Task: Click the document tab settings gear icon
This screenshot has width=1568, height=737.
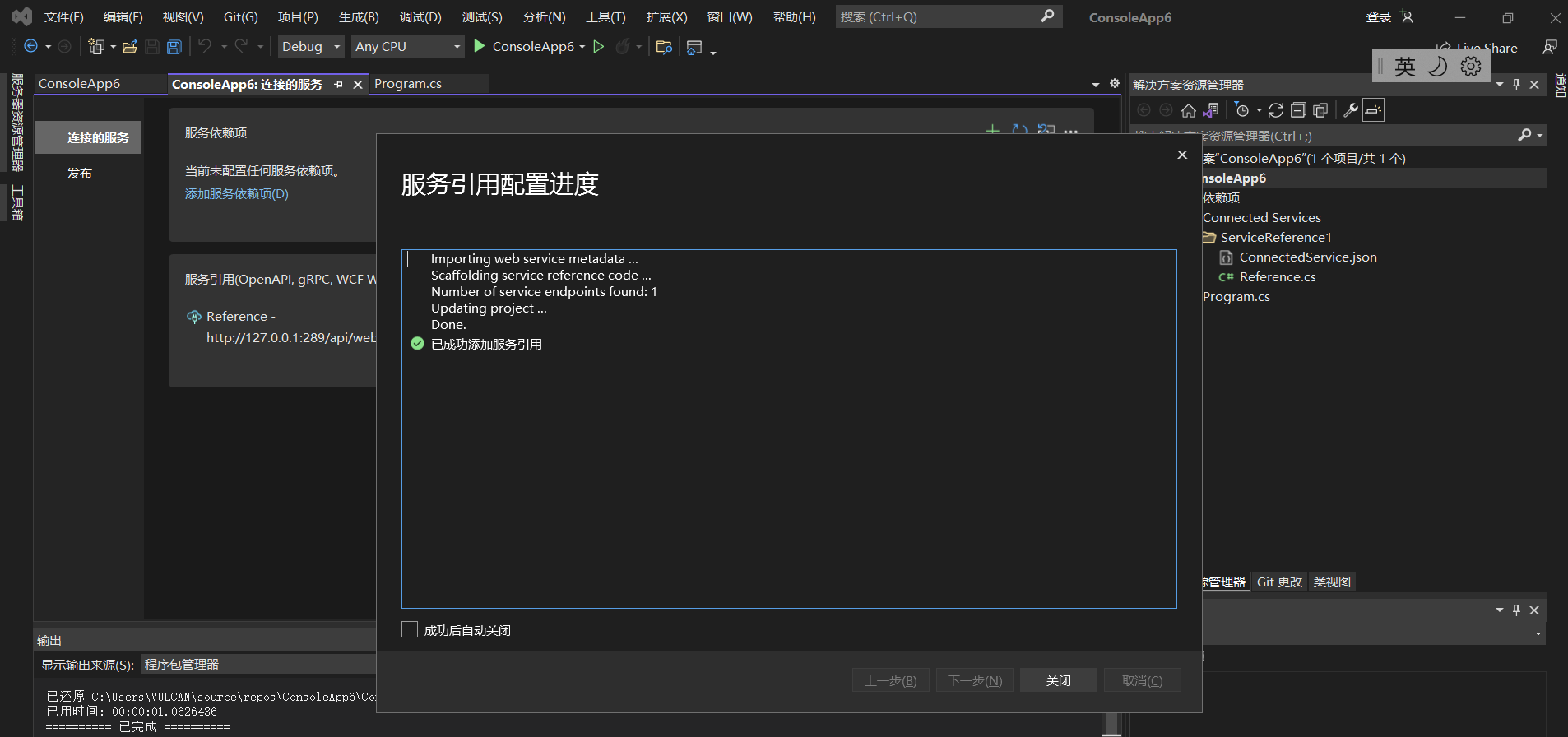Action: coord(1115,83)
